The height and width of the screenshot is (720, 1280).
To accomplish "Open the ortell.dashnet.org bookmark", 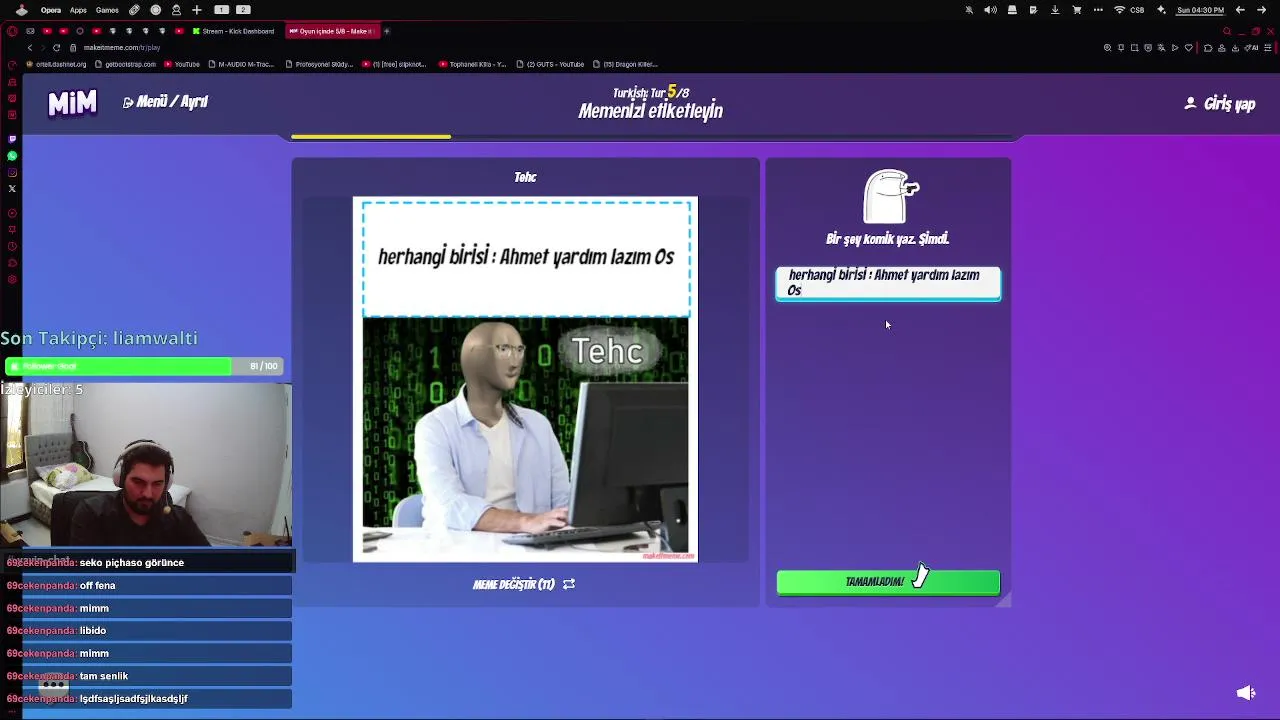I will tap(57, 64).
